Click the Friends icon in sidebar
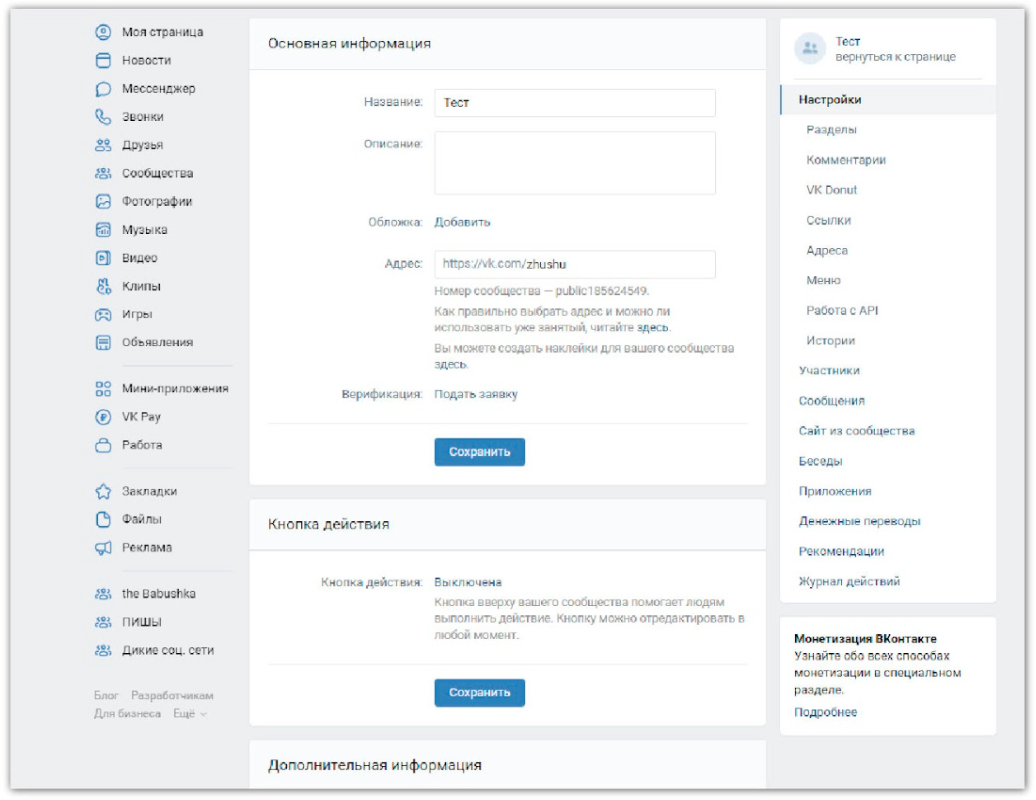The image size is (1036, 800). pyautogui.click(x=102, y=145)
